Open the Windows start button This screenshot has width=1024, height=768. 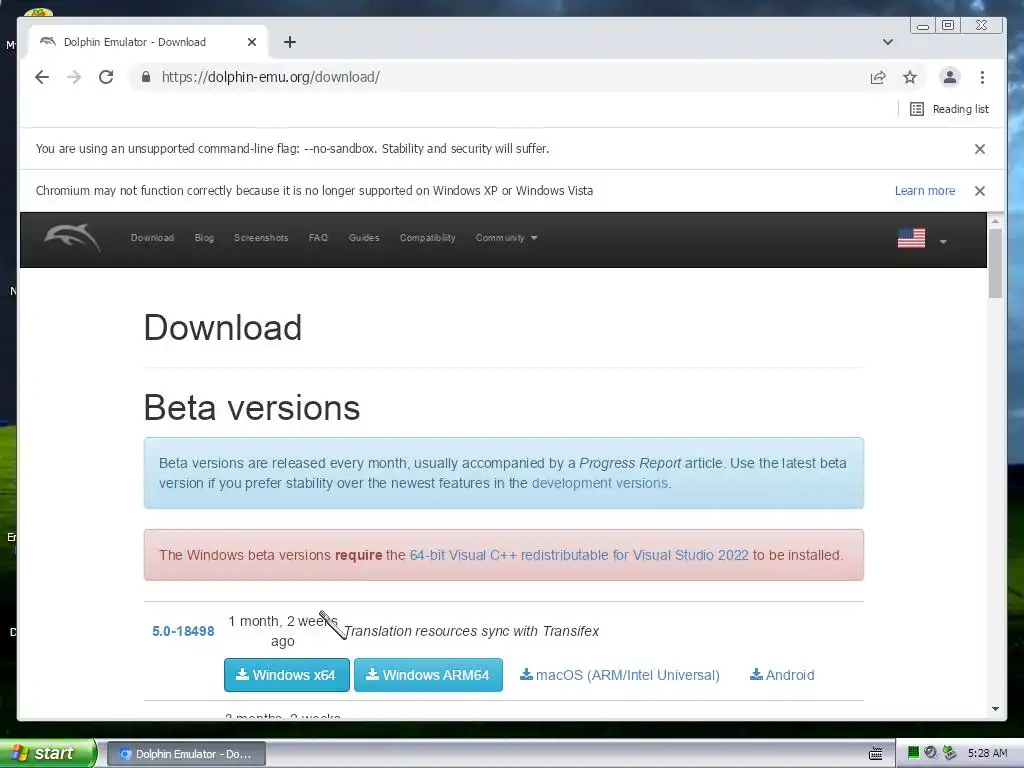(x=47, y=753)
